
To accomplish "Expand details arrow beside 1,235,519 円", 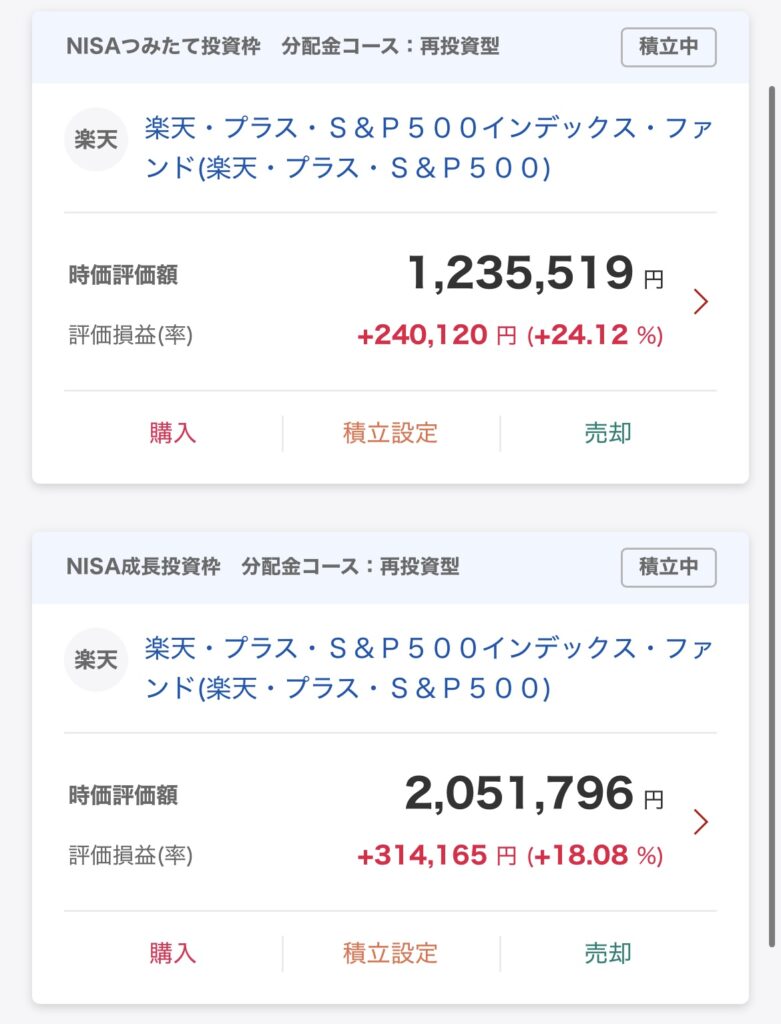I will pos(701,301).
